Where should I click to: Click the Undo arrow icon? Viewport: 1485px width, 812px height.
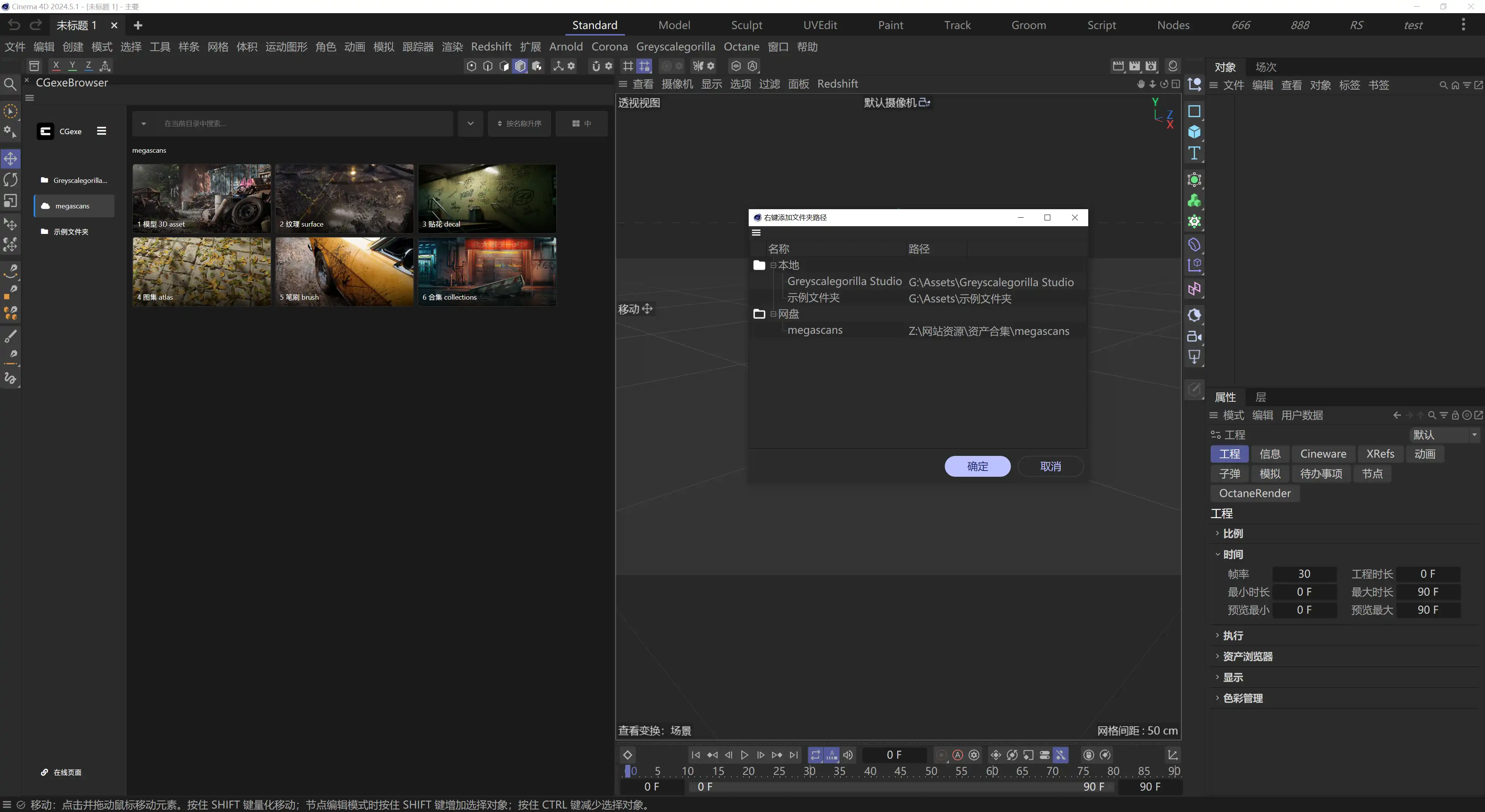tap(14, 25)
